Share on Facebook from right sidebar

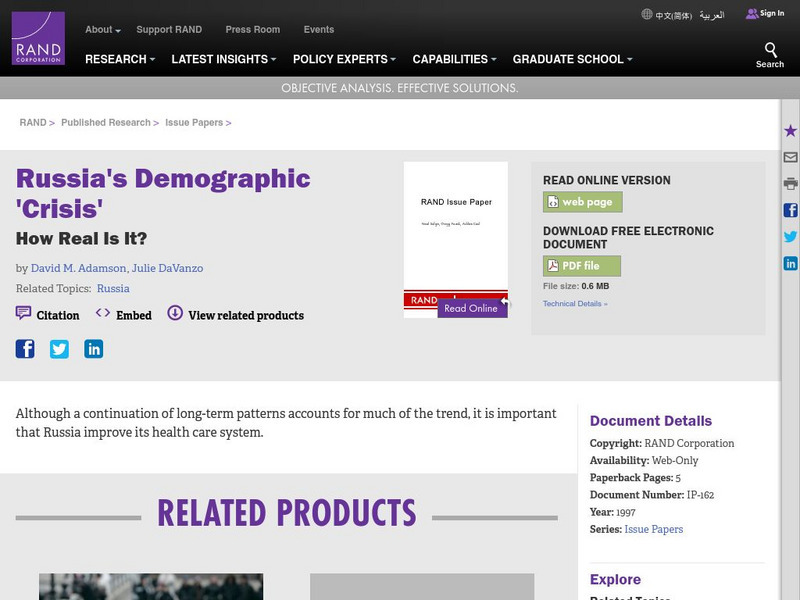pos(790,210)
